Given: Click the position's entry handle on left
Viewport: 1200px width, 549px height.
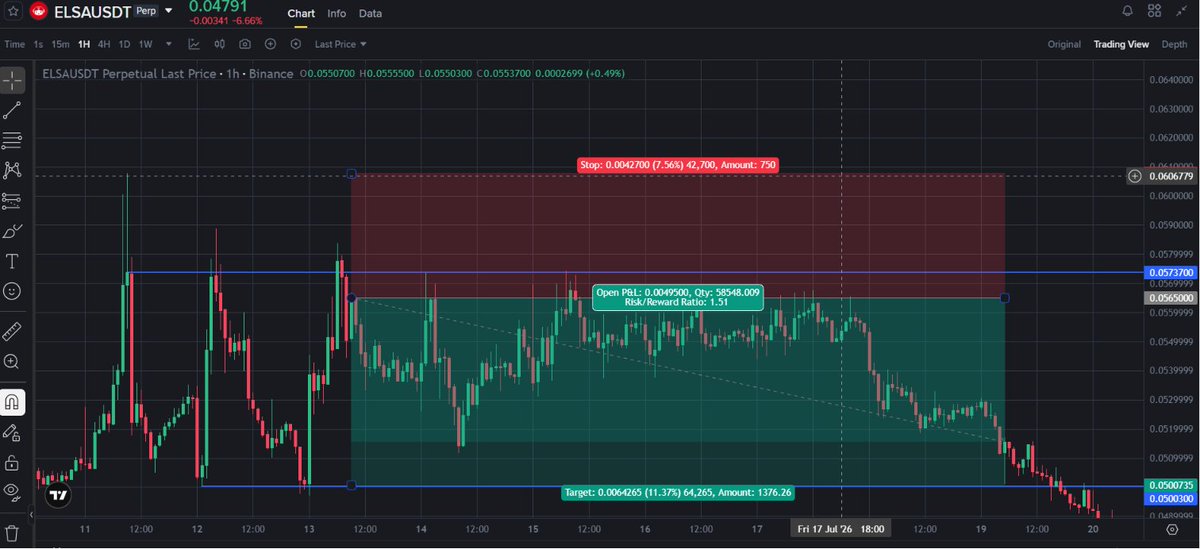Looking at the screenshot, I should 351,298.
